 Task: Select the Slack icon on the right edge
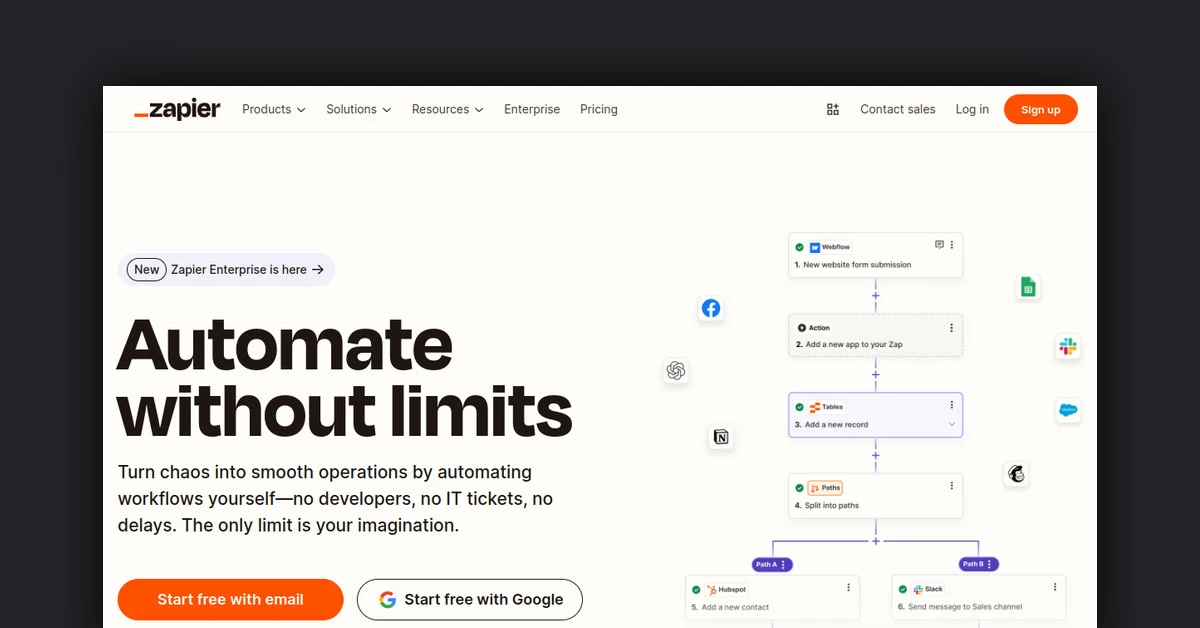1068,347
